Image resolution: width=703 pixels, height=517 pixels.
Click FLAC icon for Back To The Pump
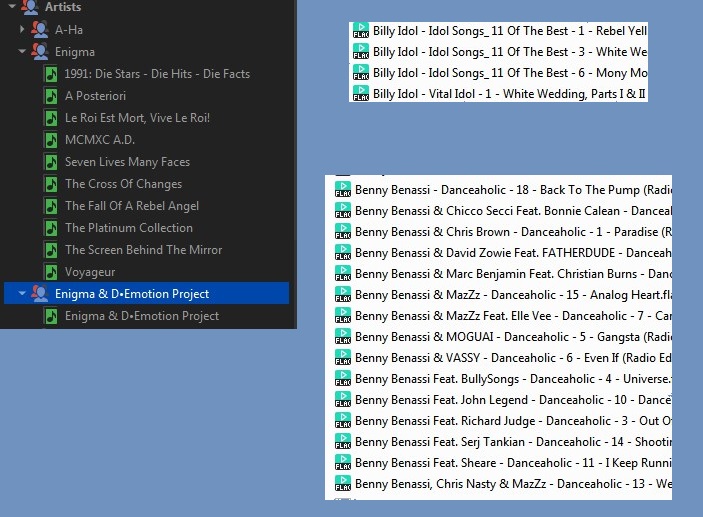pyautogui.click(x=343, y=189)
